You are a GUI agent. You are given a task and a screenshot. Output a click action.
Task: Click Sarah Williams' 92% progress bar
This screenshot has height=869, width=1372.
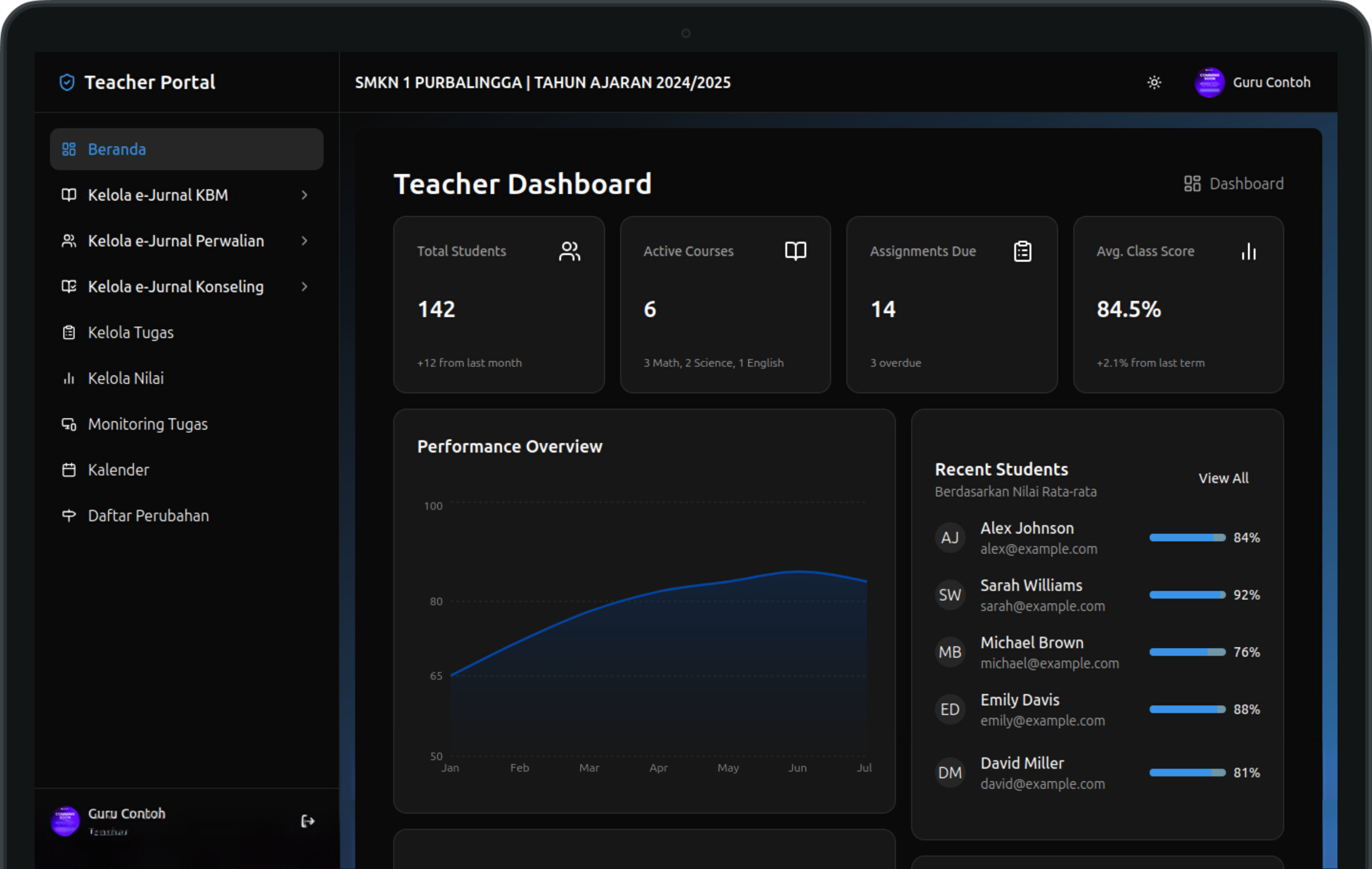click(1187, 594)
